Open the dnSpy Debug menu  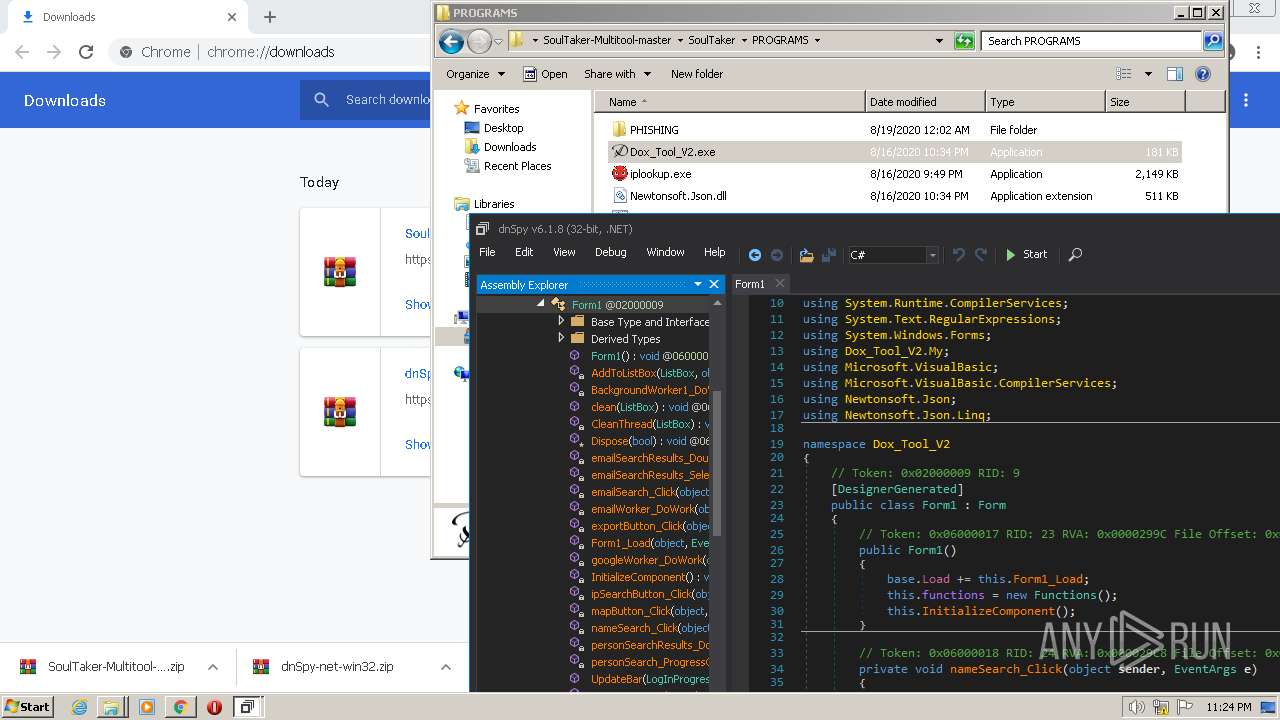click(610, 252)
